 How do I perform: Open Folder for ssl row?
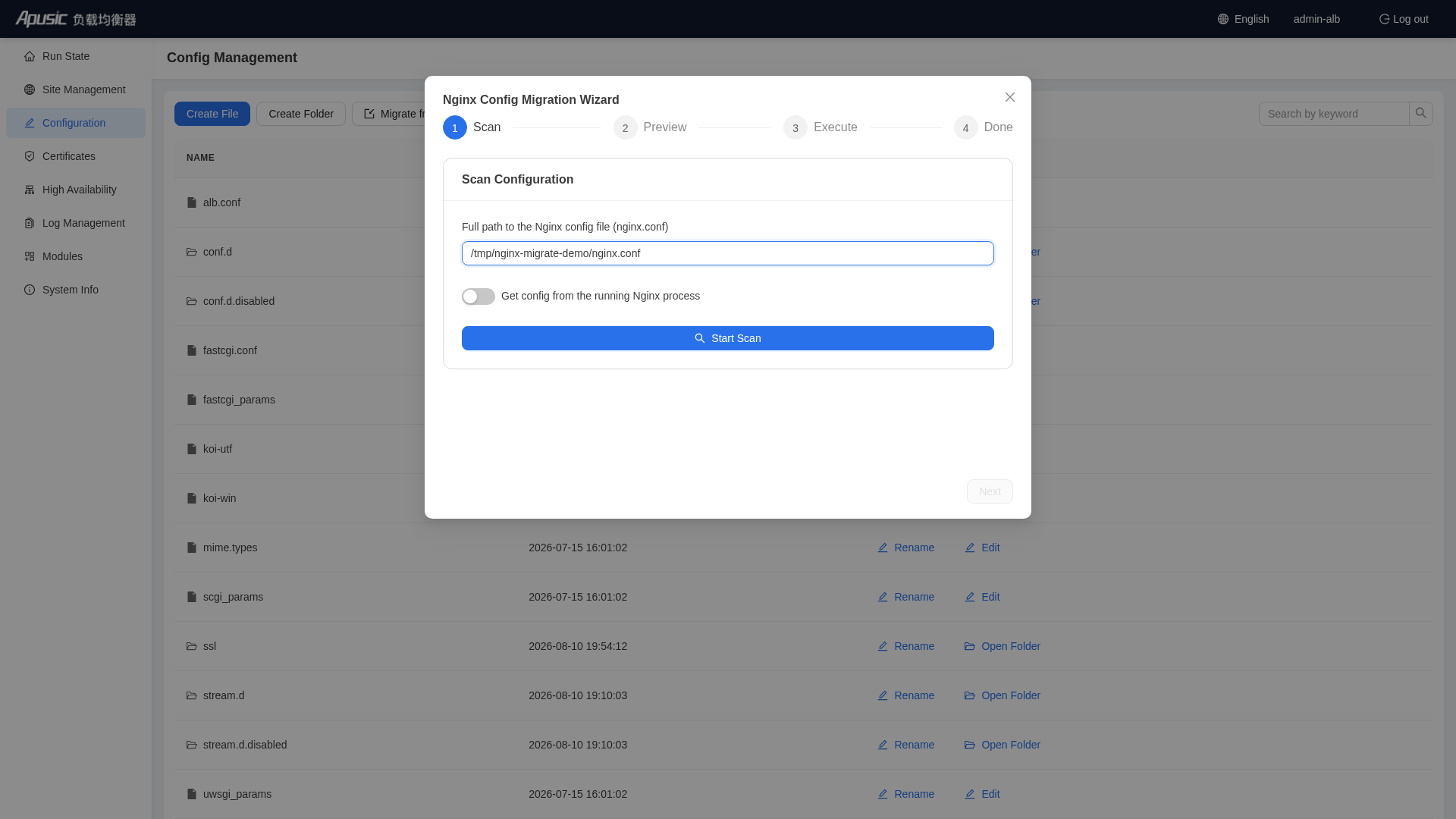(1002, 646)
